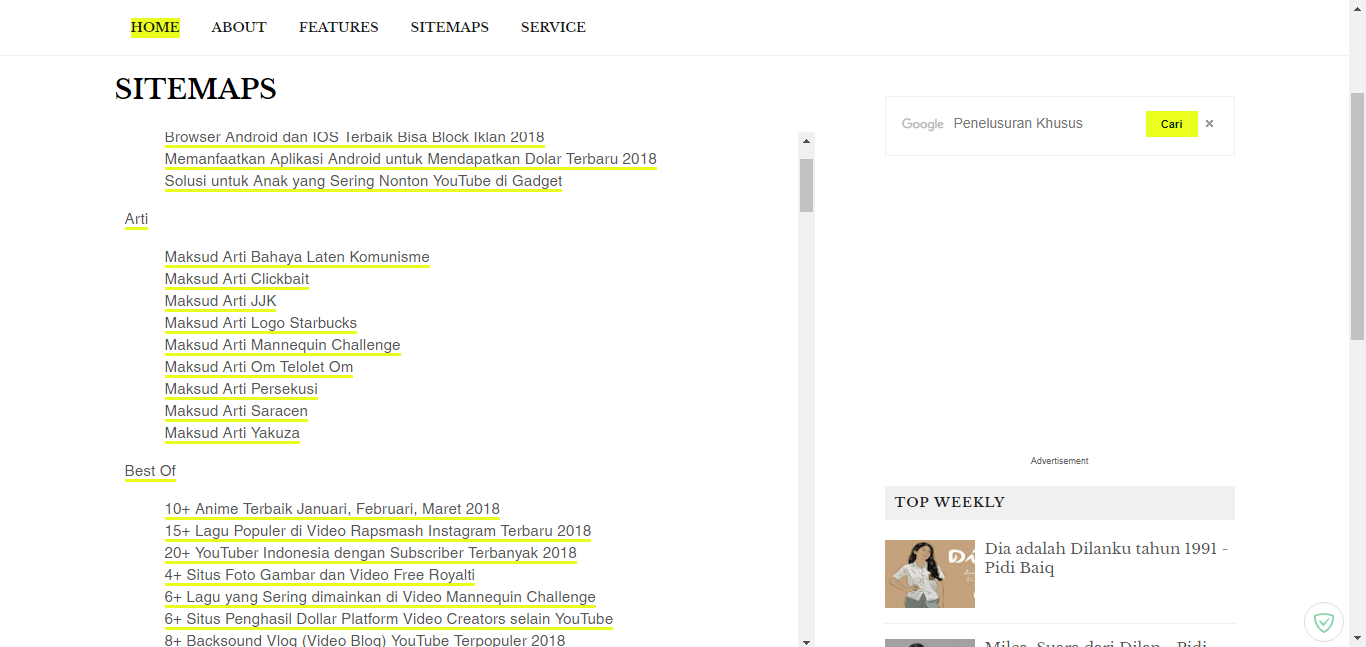
Task: Open Browser Android dan IOS Terbaik article
Action: click(355, 137)
